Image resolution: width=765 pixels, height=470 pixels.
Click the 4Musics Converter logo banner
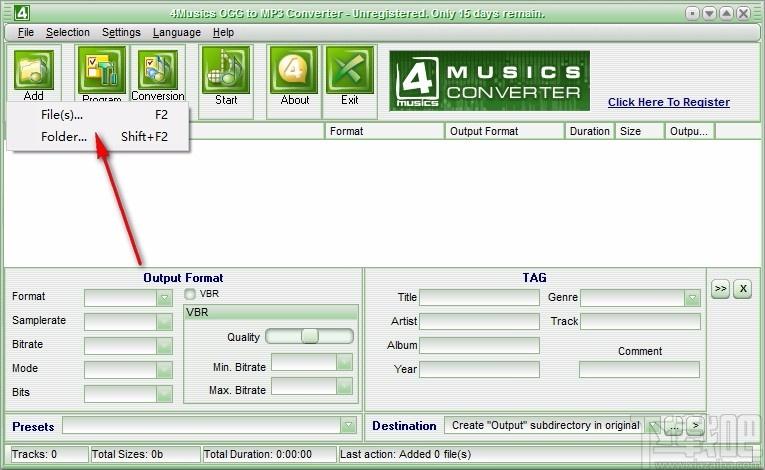(489, 81)
